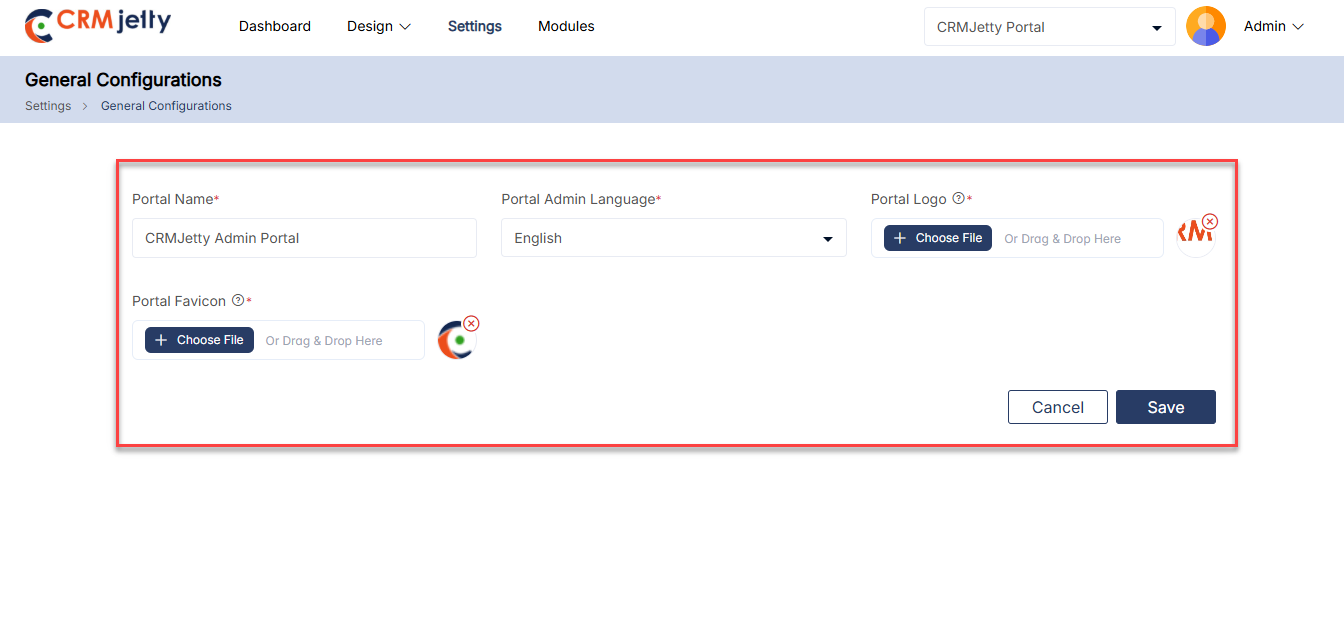
Task: Click help icon next to Portal Logo
Action: coord(958,199)
